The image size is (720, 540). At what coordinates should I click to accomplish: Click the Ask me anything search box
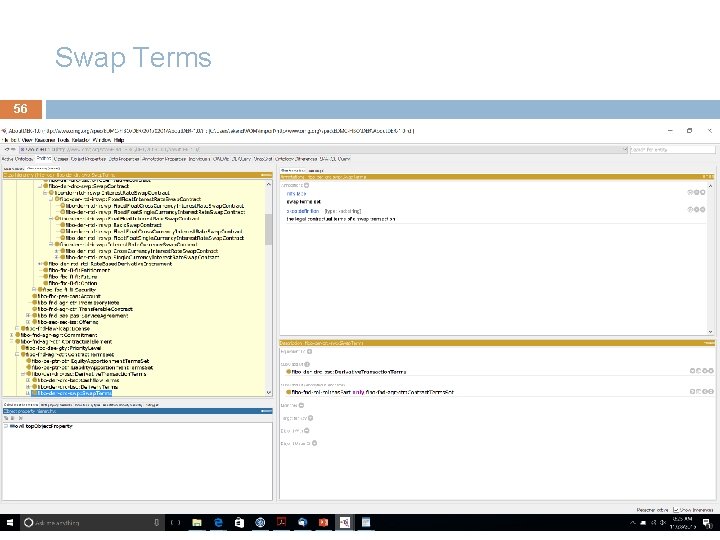(x=92, y=523)
